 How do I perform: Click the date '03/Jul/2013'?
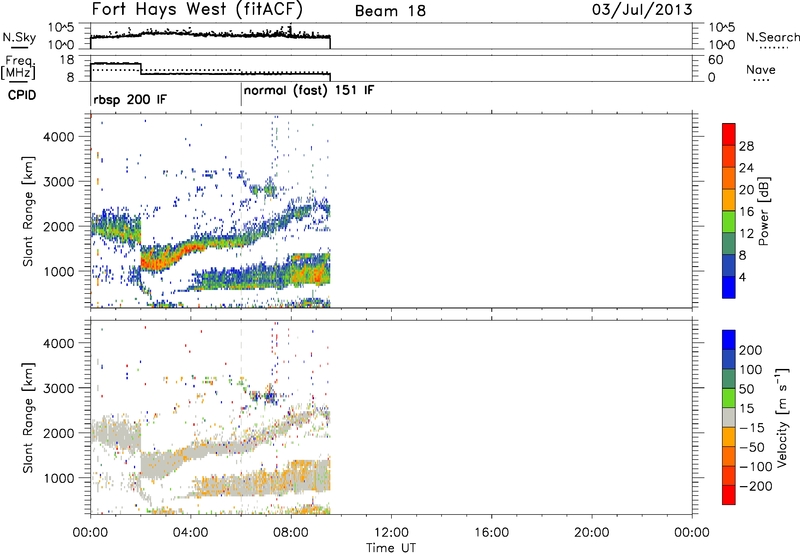[642, 10]
